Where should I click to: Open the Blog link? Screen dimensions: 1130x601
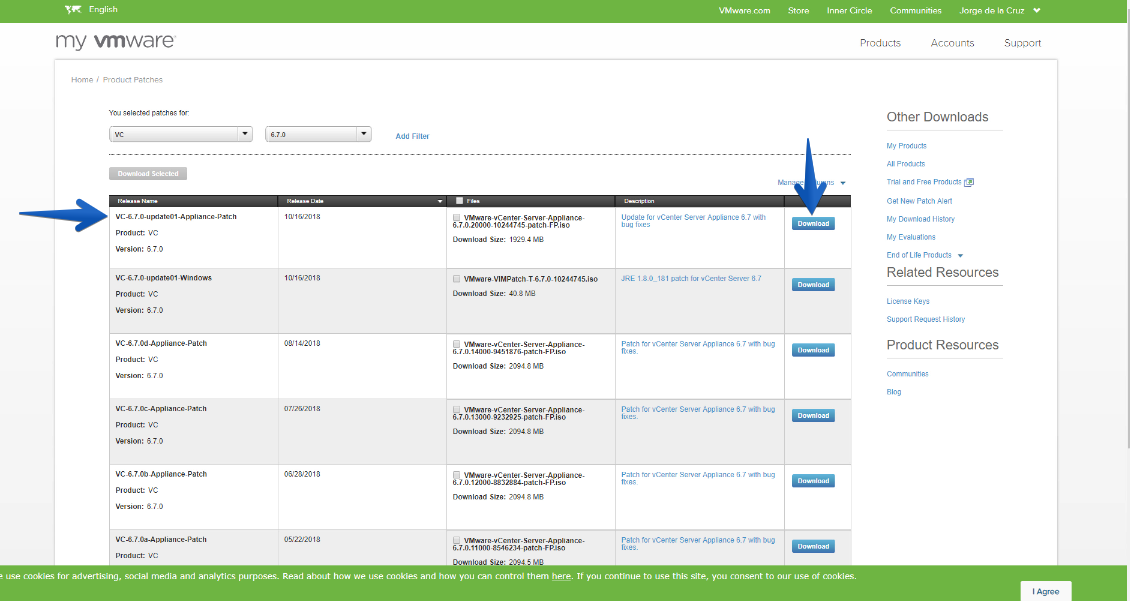click(x=894, y=392)
